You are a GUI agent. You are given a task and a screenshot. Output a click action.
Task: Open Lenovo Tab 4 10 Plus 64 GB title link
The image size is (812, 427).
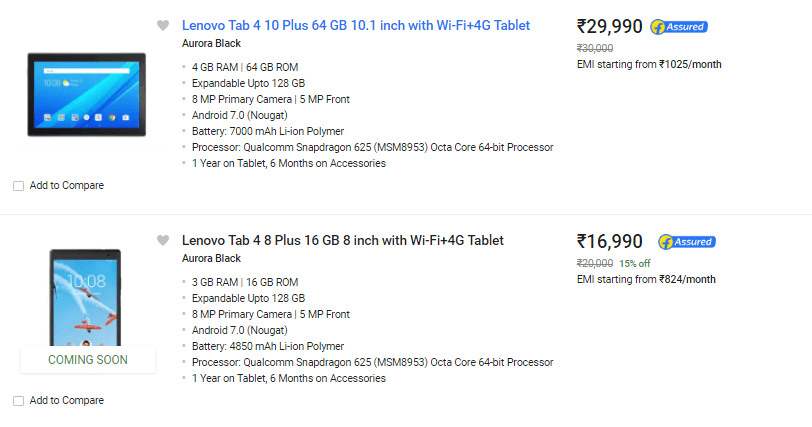pos(356,25)
